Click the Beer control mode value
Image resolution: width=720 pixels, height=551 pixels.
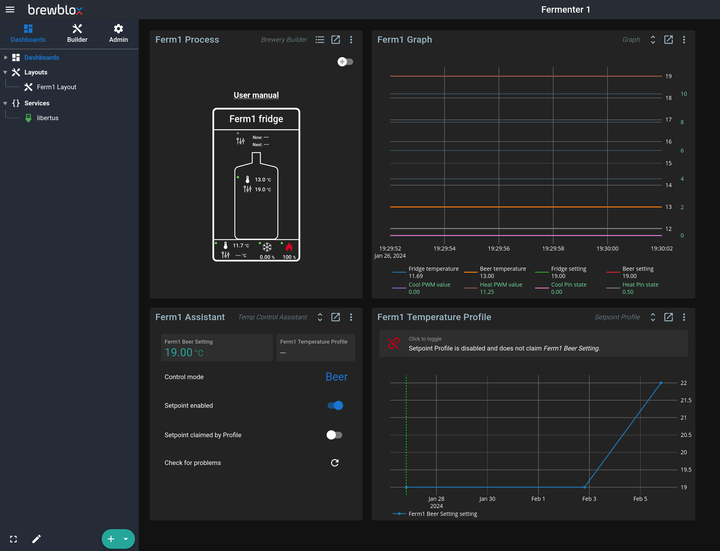click(336, 377)
